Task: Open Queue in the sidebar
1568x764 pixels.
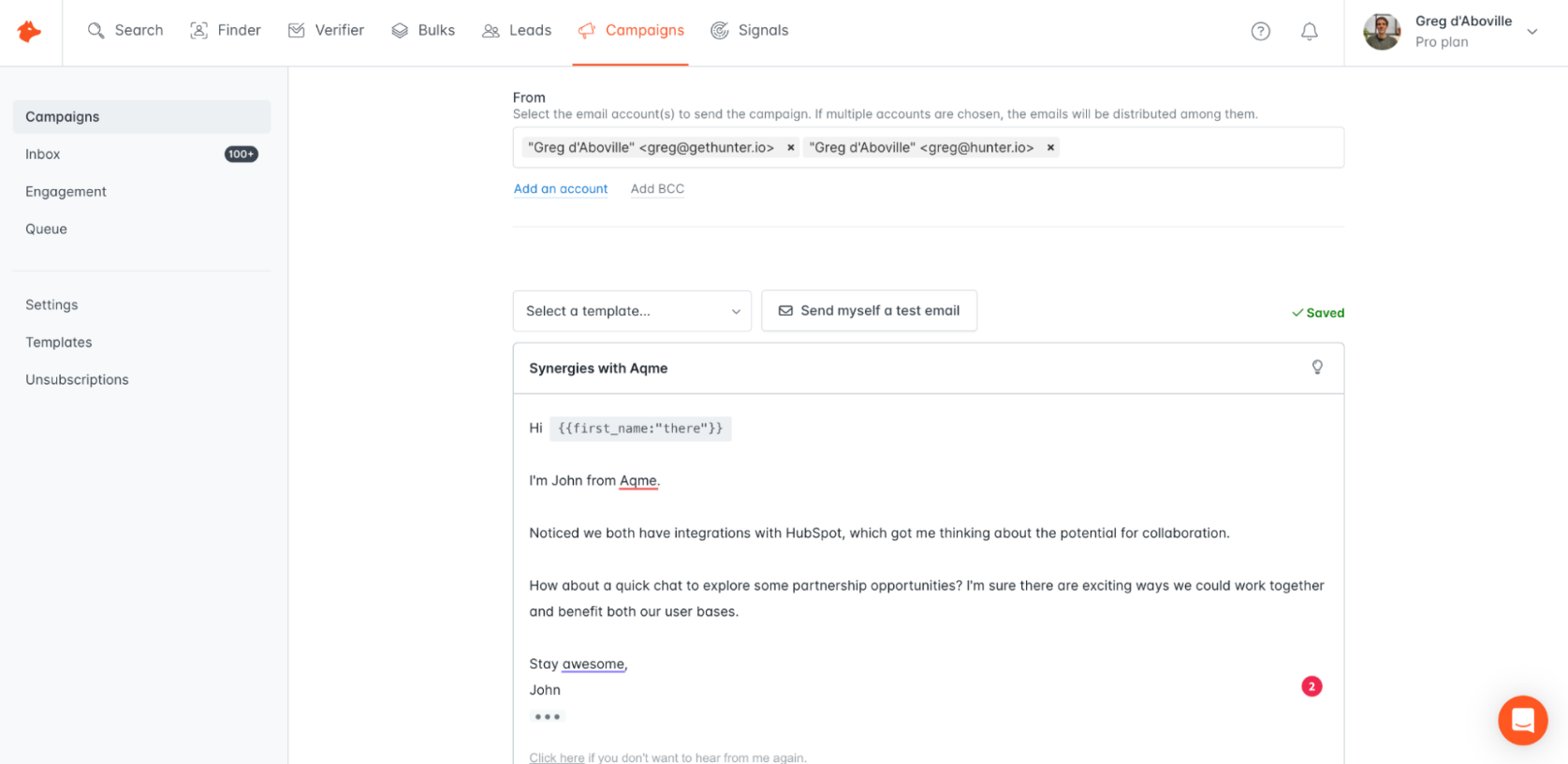Action: pyautogui.click(x=46, y=229)
